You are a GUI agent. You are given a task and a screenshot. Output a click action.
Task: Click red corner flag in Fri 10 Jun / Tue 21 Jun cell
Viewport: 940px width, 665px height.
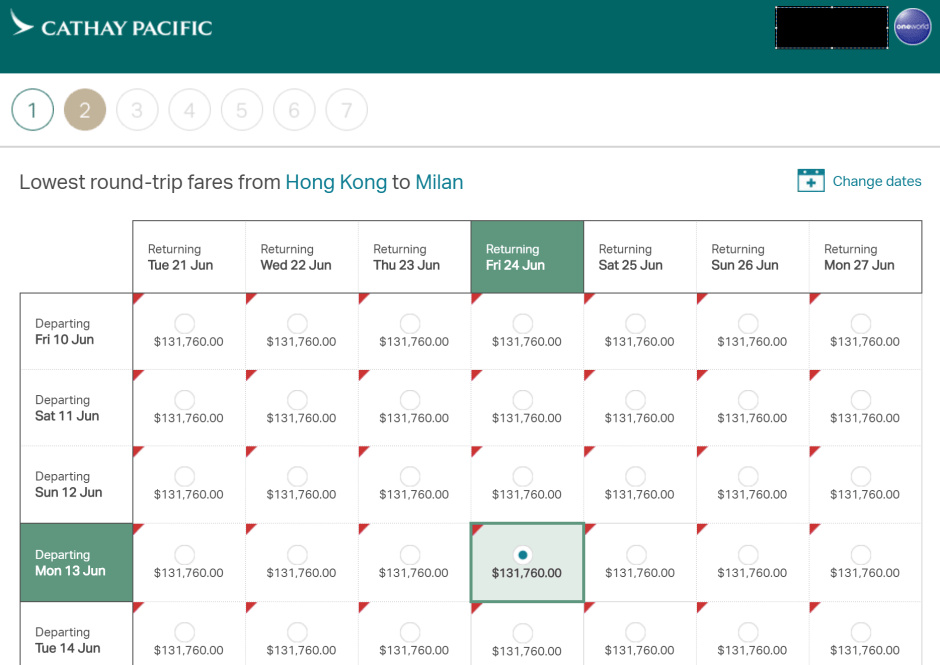138,298
